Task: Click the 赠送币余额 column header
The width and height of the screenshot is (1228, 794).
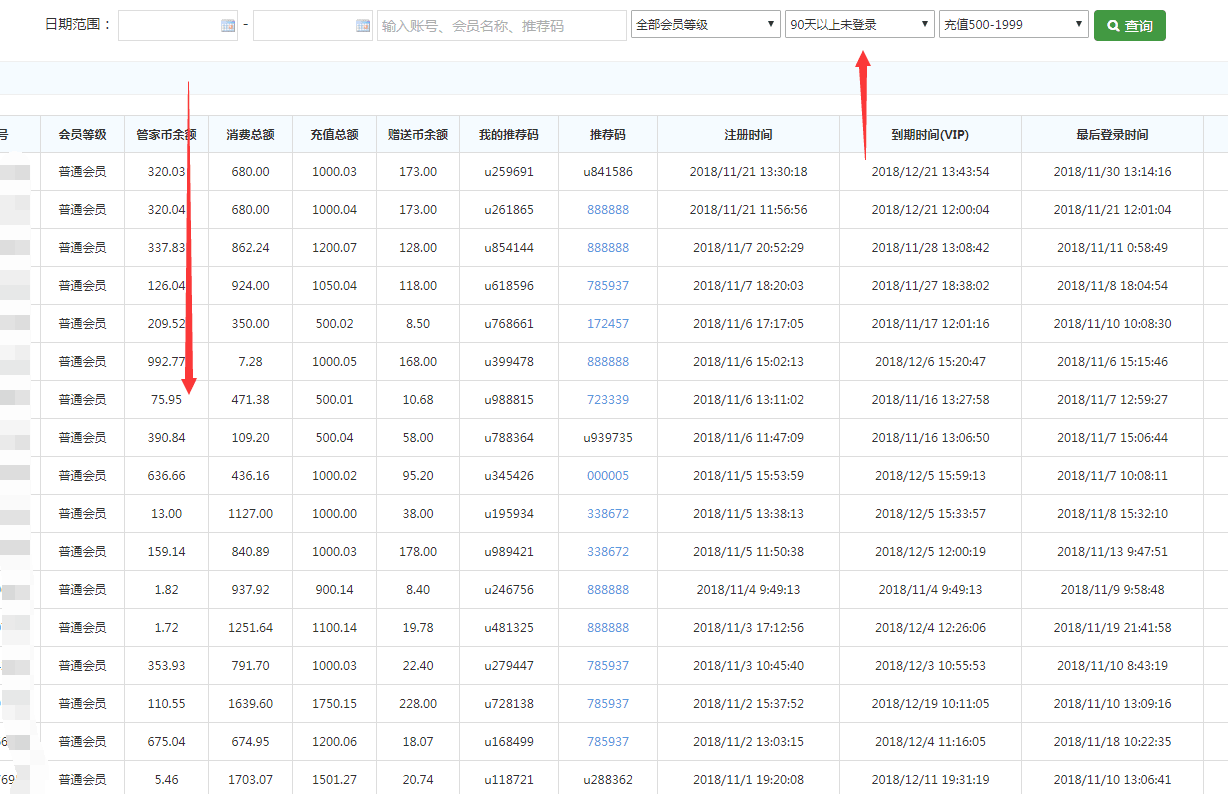Action: click(x=418, y=134)
